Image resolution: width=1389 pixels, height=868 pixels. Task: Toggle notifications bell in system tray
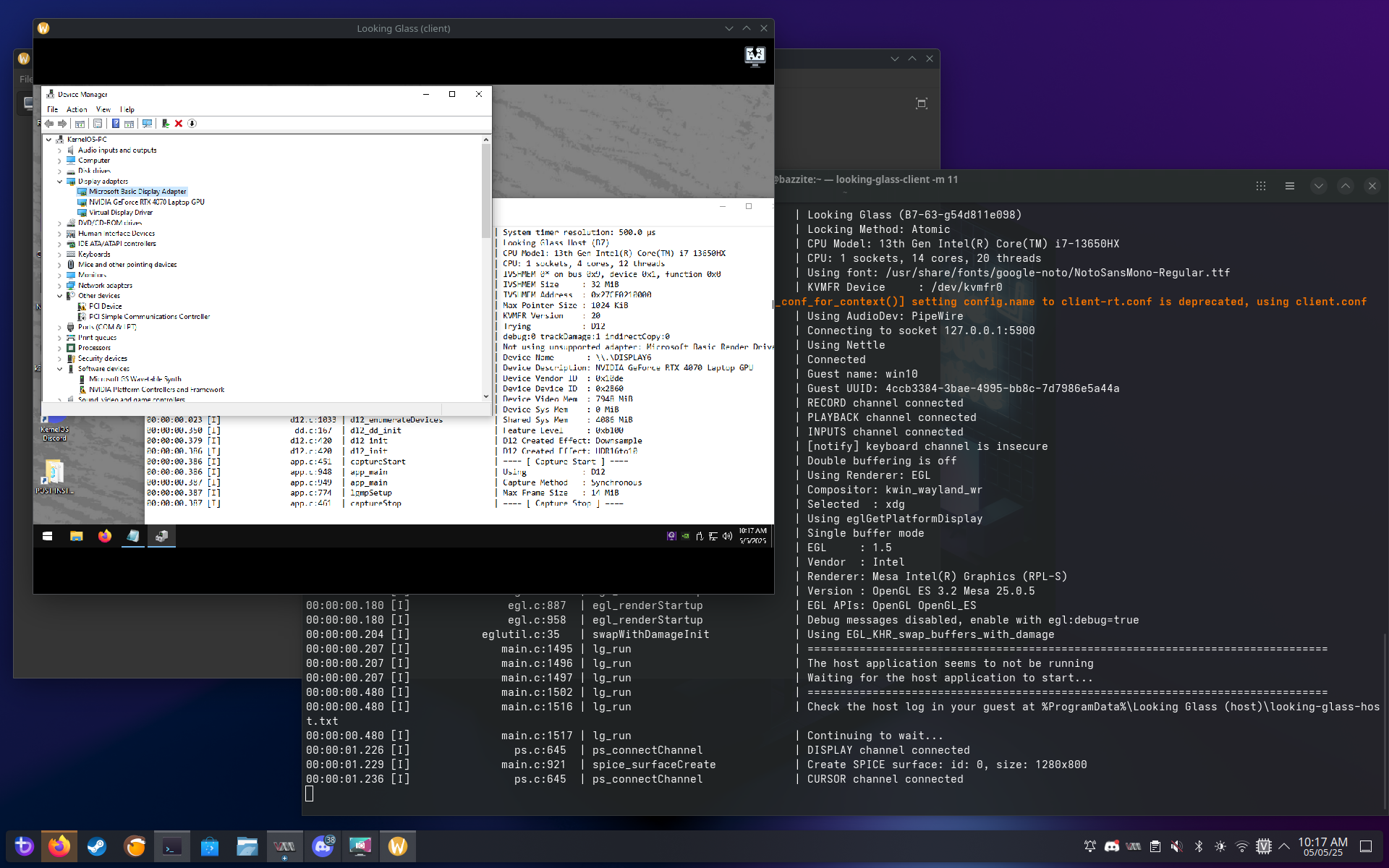coord(1090,846)
